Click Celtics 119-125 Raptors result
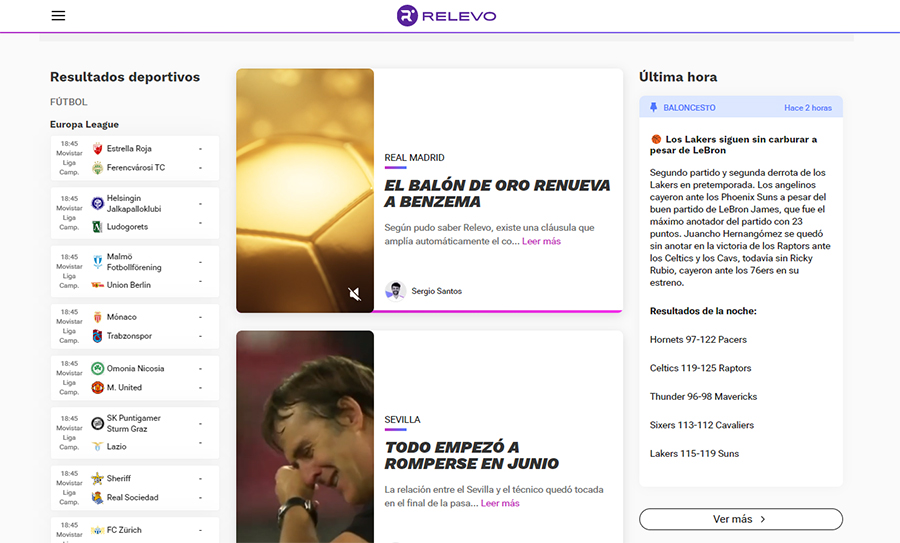The image size is (900, 543). point(700,368)
